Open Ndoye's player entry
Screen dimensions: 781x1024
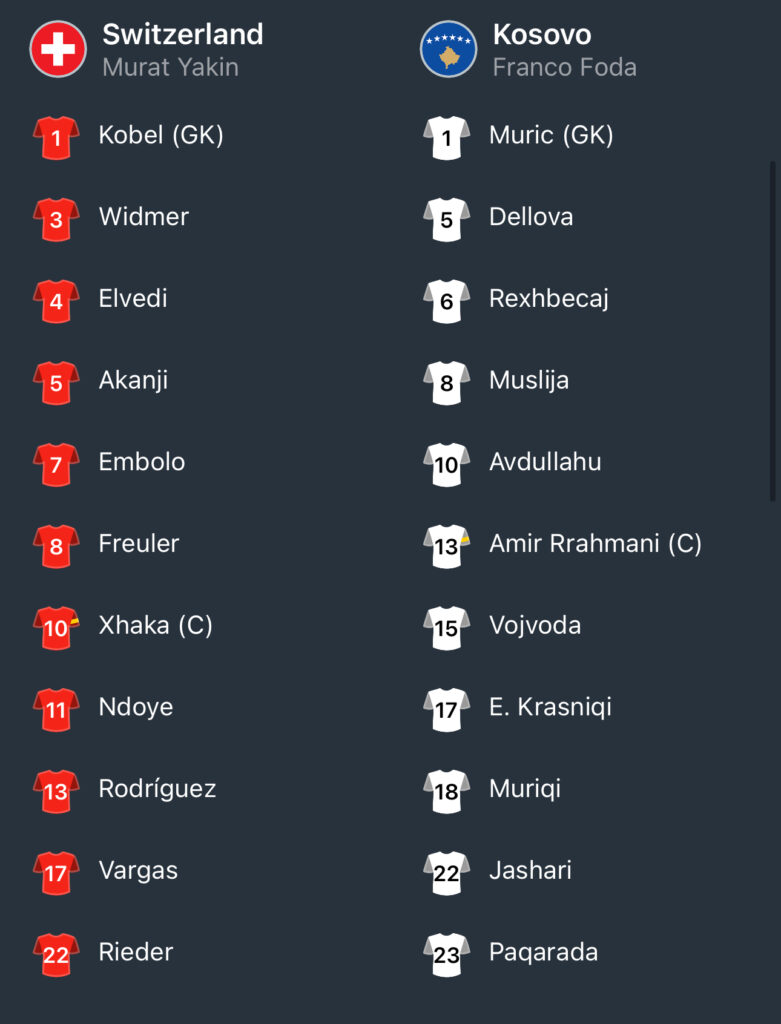tap(136, 707)
